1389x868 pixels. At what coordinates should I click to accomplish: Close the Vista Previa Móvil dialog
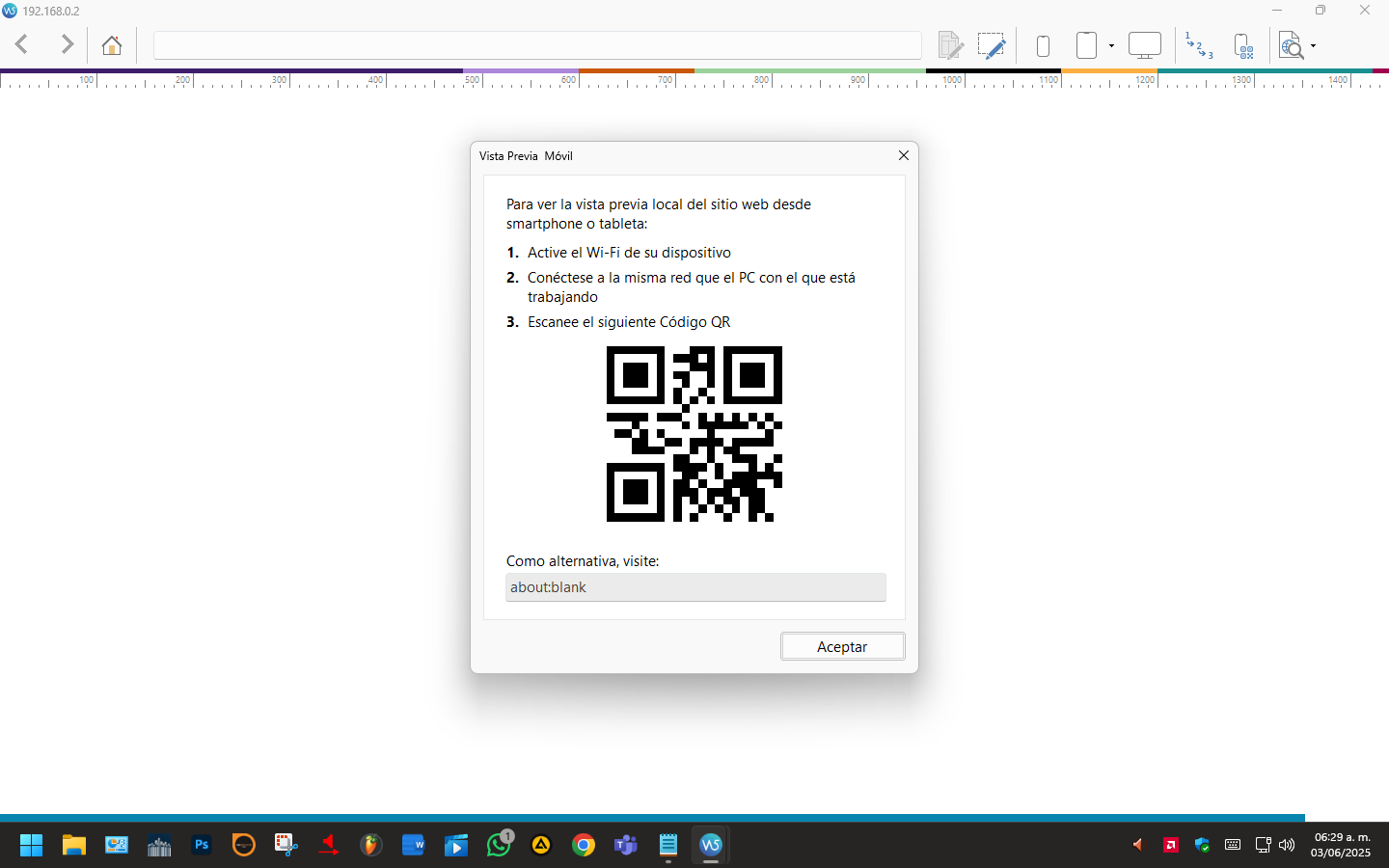pyautogui.click(x=904, y=155)
